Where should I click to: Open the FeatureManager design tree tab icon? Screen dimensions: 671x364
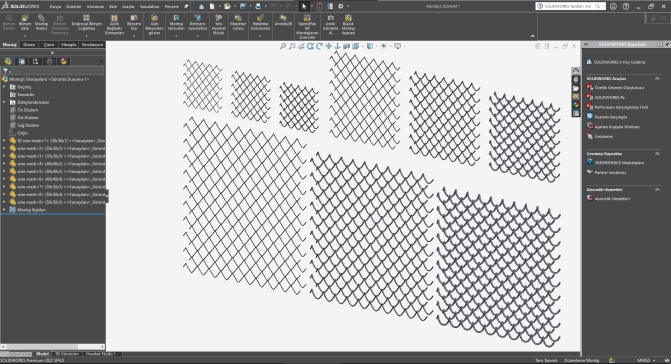click(8, 61)
